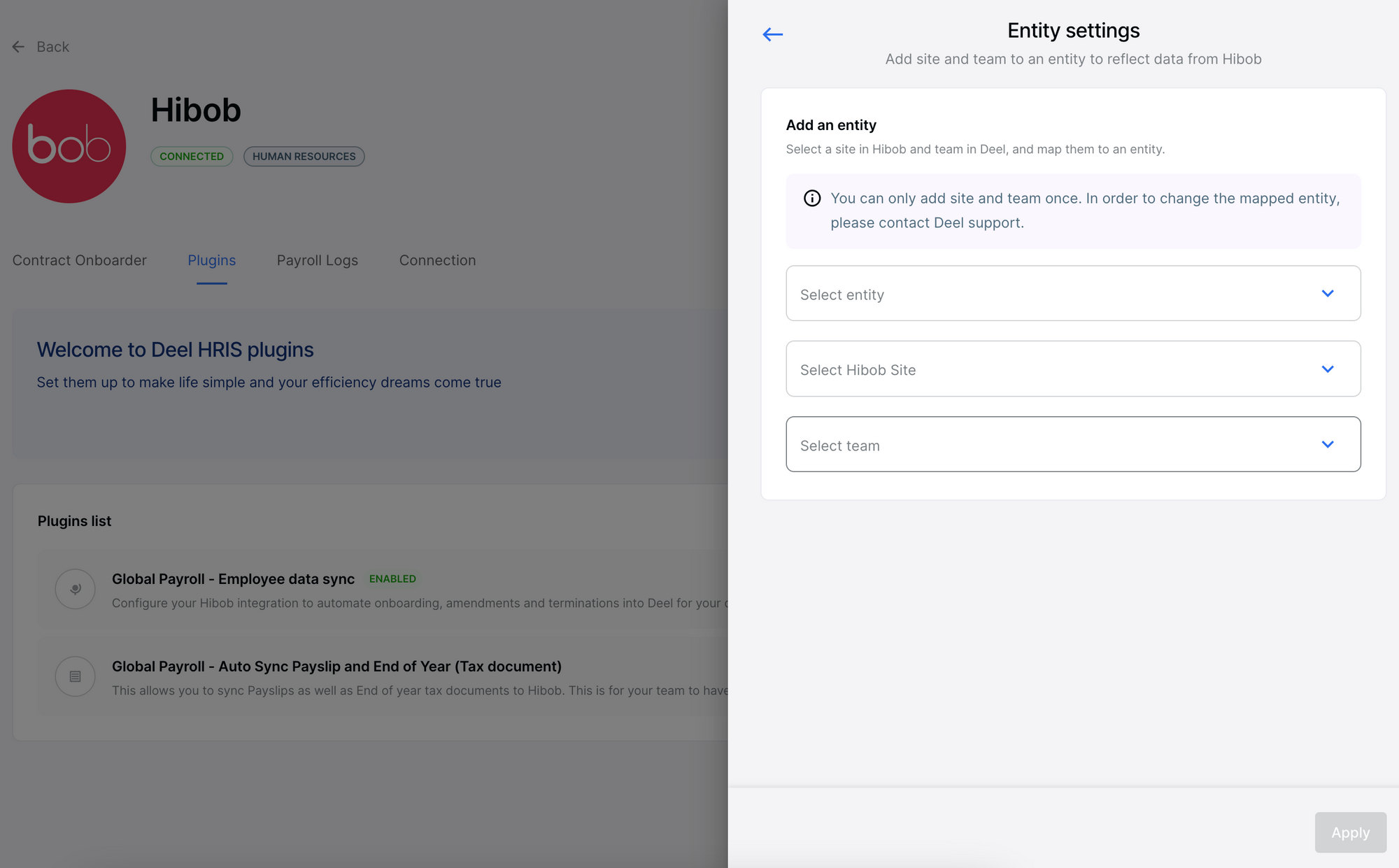The width and height of the screenshot is (1399, 868).
Task: Click 'This allows you to sync Payslips' description
Action: point(420,690)
